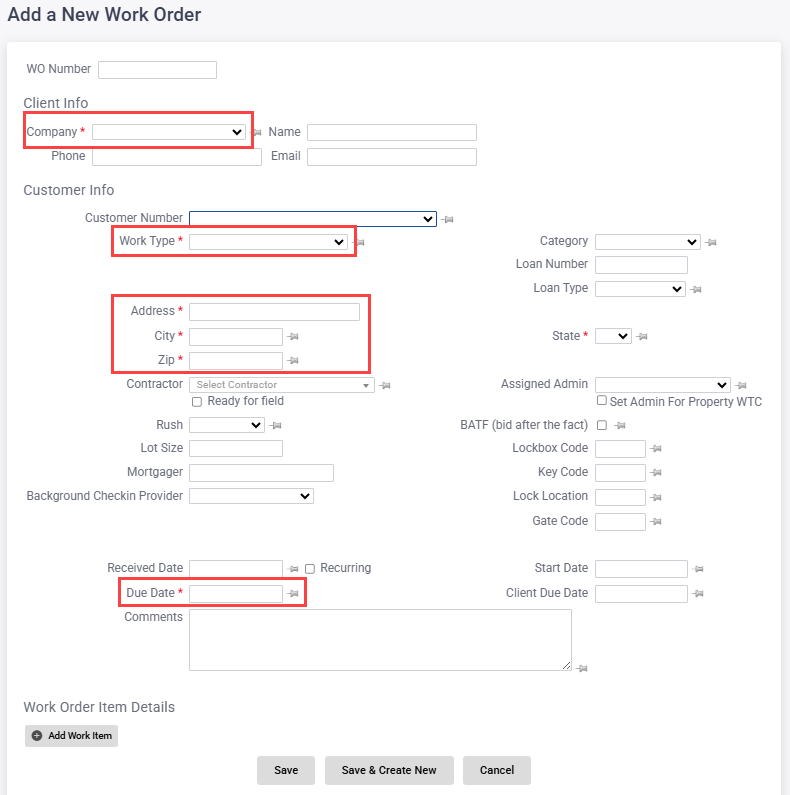Enable the Ready for field checkbox

point(197,402)
